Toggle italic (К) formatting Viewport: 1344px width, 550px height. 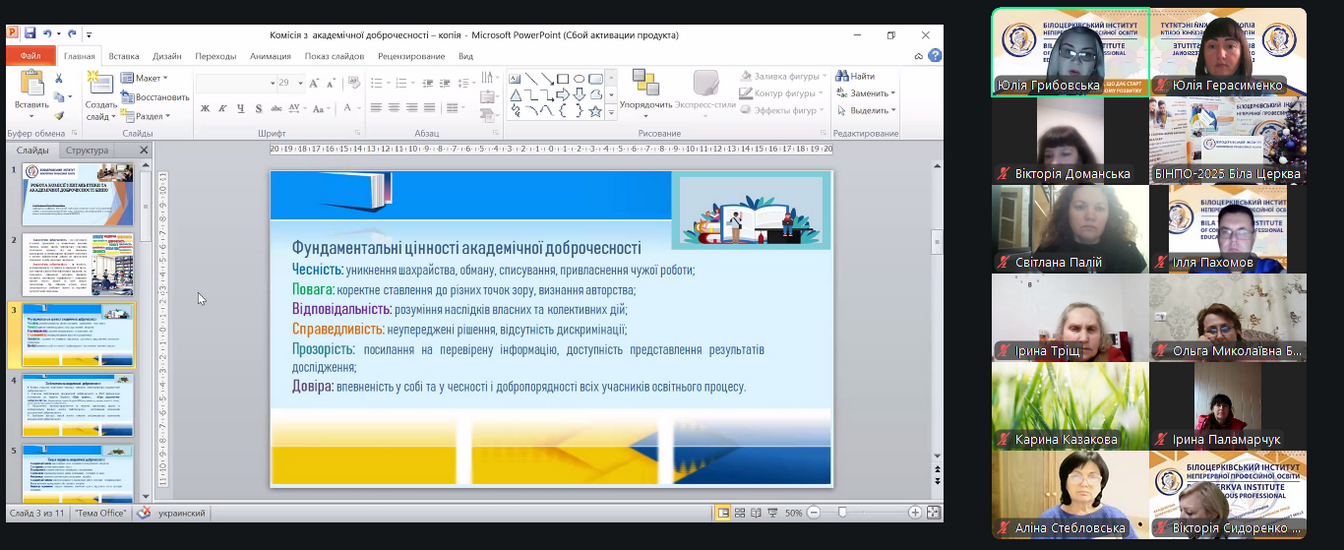pos(223,108)
